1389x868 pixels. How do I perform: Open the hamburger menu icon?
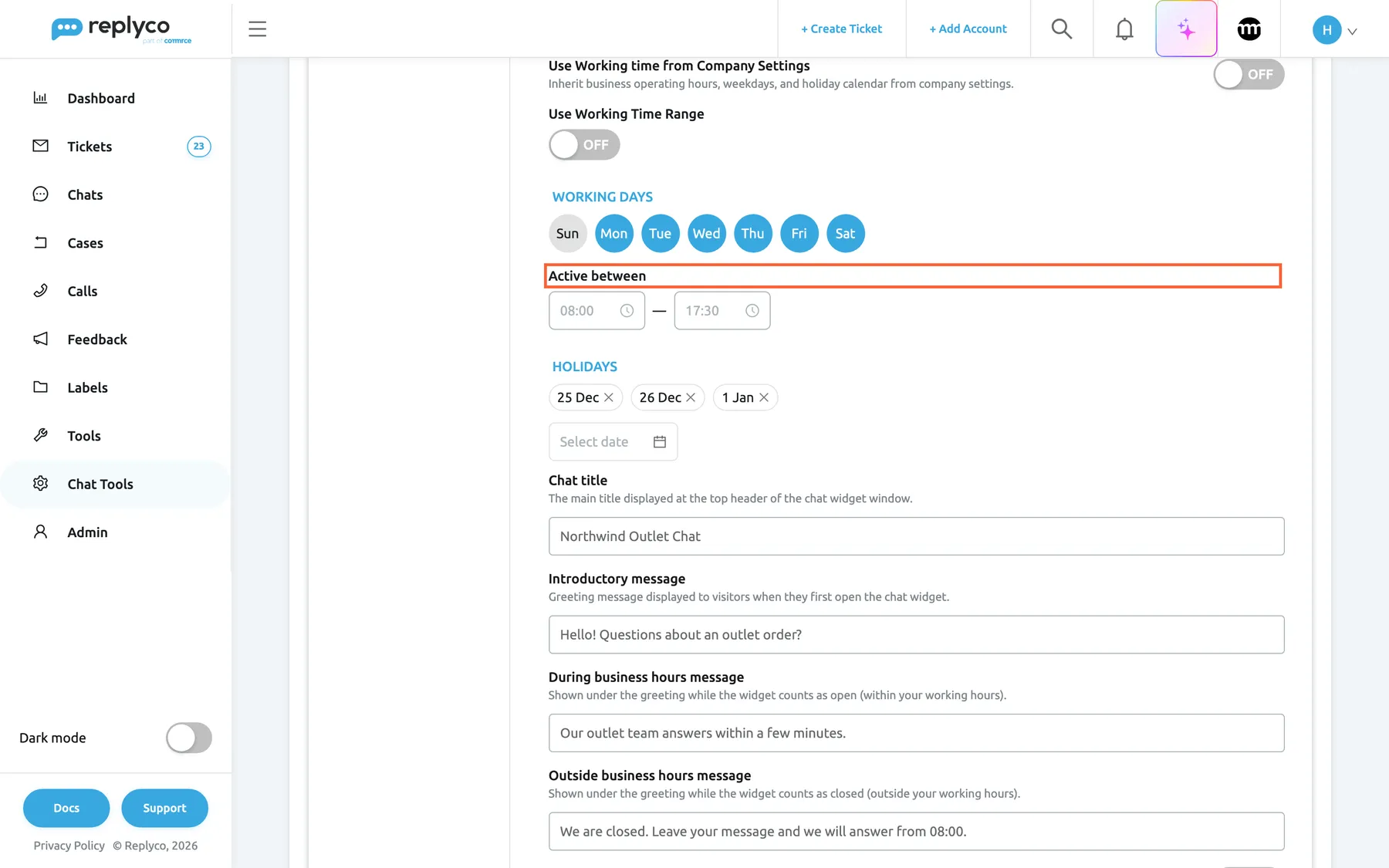click(257, 29)
